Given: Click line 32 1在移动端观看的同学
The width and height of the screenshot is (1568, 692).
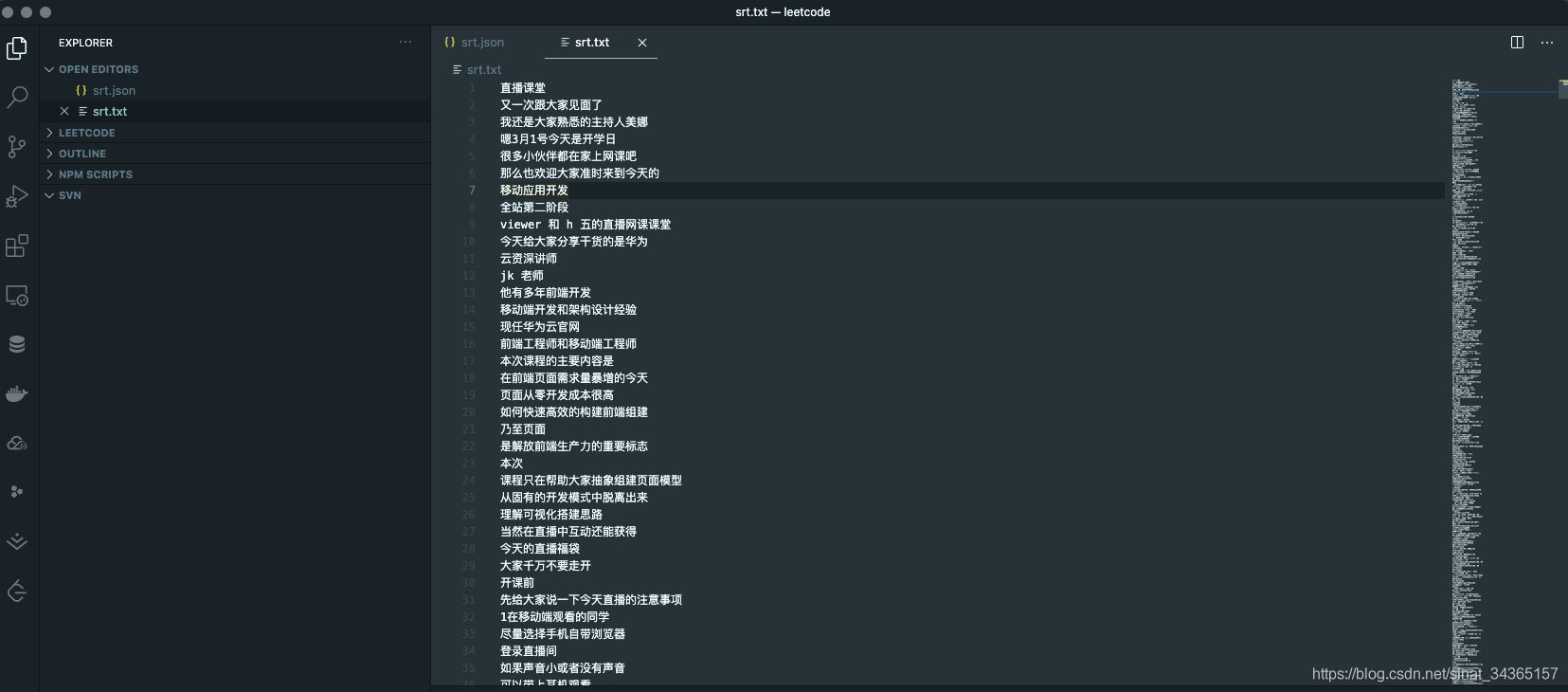Looking at the screenshot, I should tap(555, 617).
